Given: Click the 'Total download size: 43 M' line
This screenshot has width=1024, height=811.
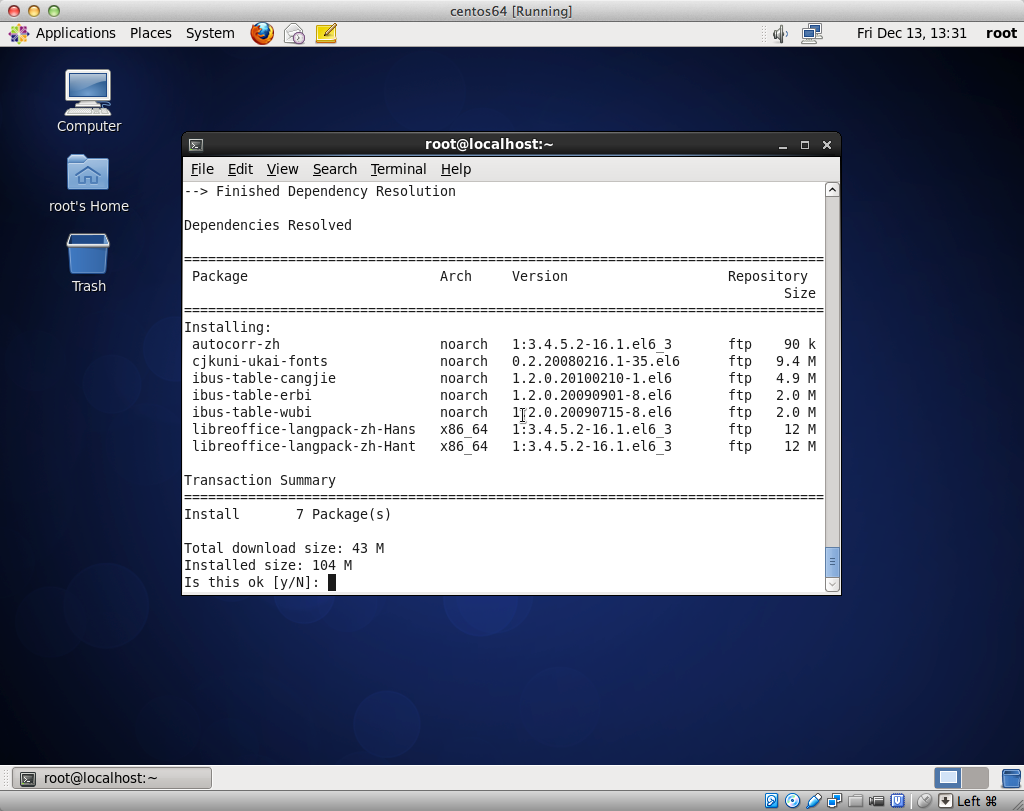Looking at the screenshot, I should click(x=284, y=549).
